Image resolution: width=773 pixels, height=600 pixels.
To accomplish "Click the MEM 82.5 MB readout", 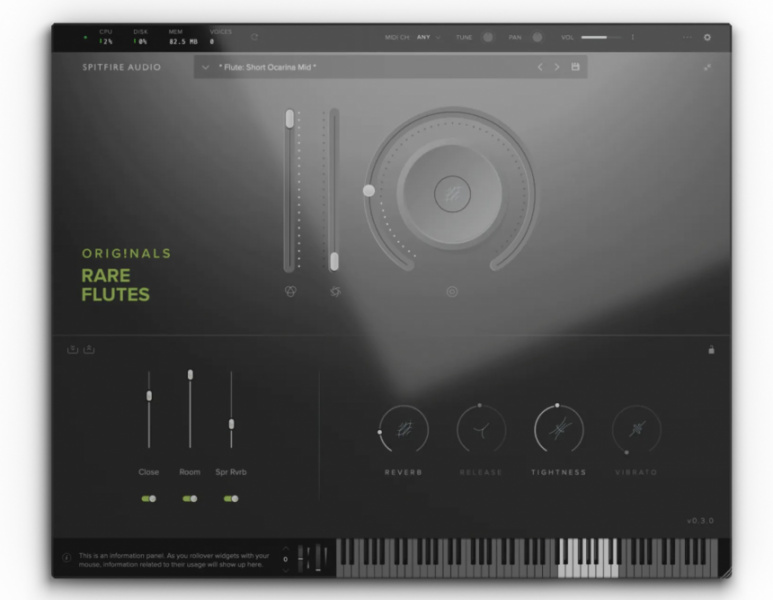I will 183,37.
